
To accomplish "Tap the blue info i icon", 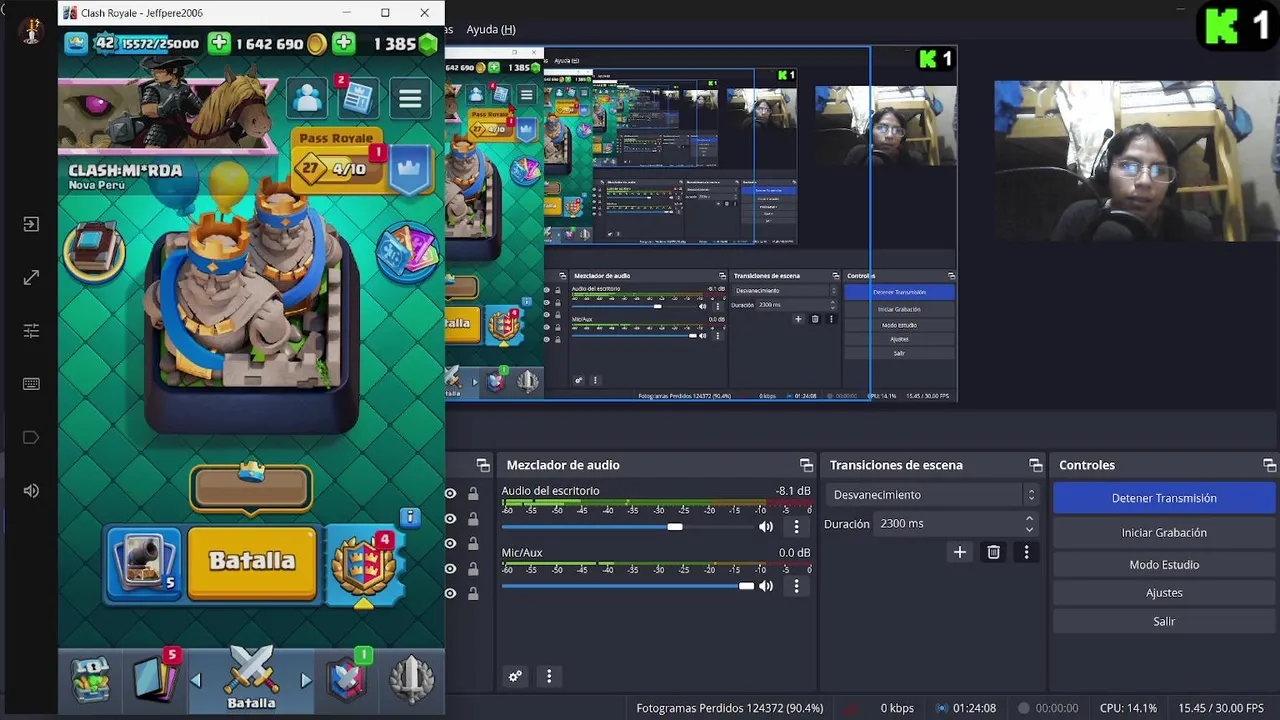I will pos(410,517).
